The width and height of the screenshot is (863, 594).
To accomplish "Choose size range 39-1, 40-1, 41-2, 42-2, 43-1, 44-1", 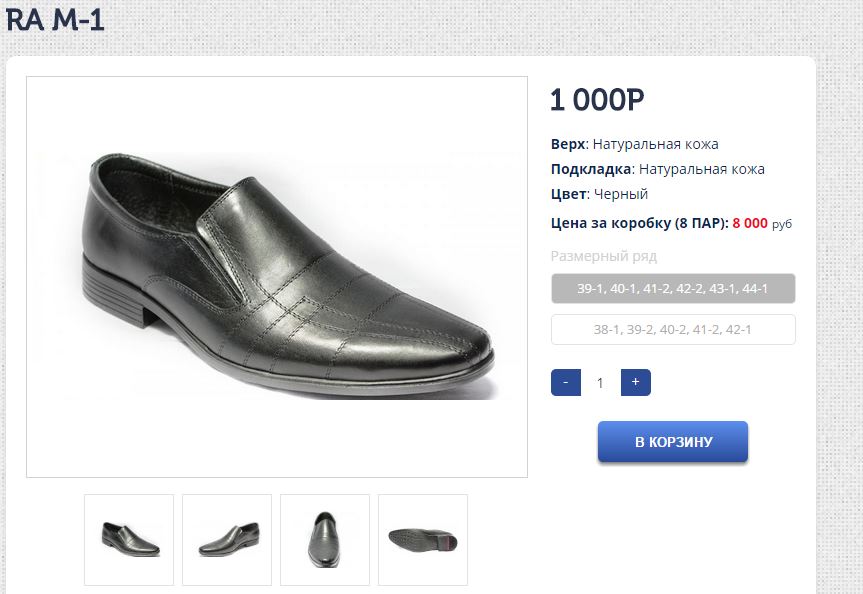I will (673, 288).
